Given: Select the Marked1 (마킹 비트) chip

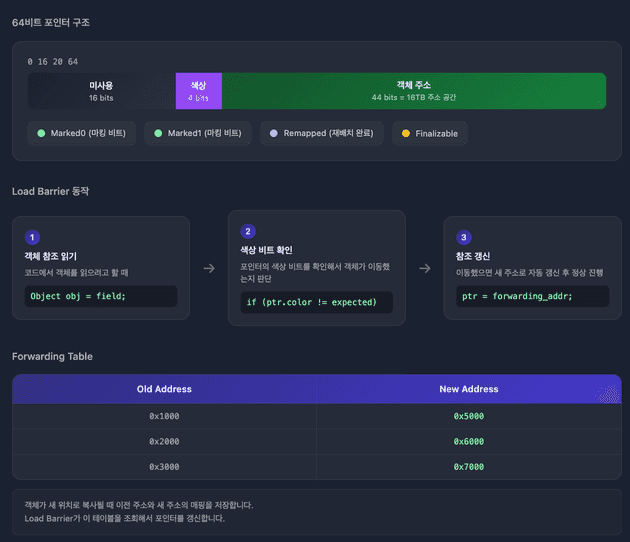Looking at the screenshot, I should point(198,133).
